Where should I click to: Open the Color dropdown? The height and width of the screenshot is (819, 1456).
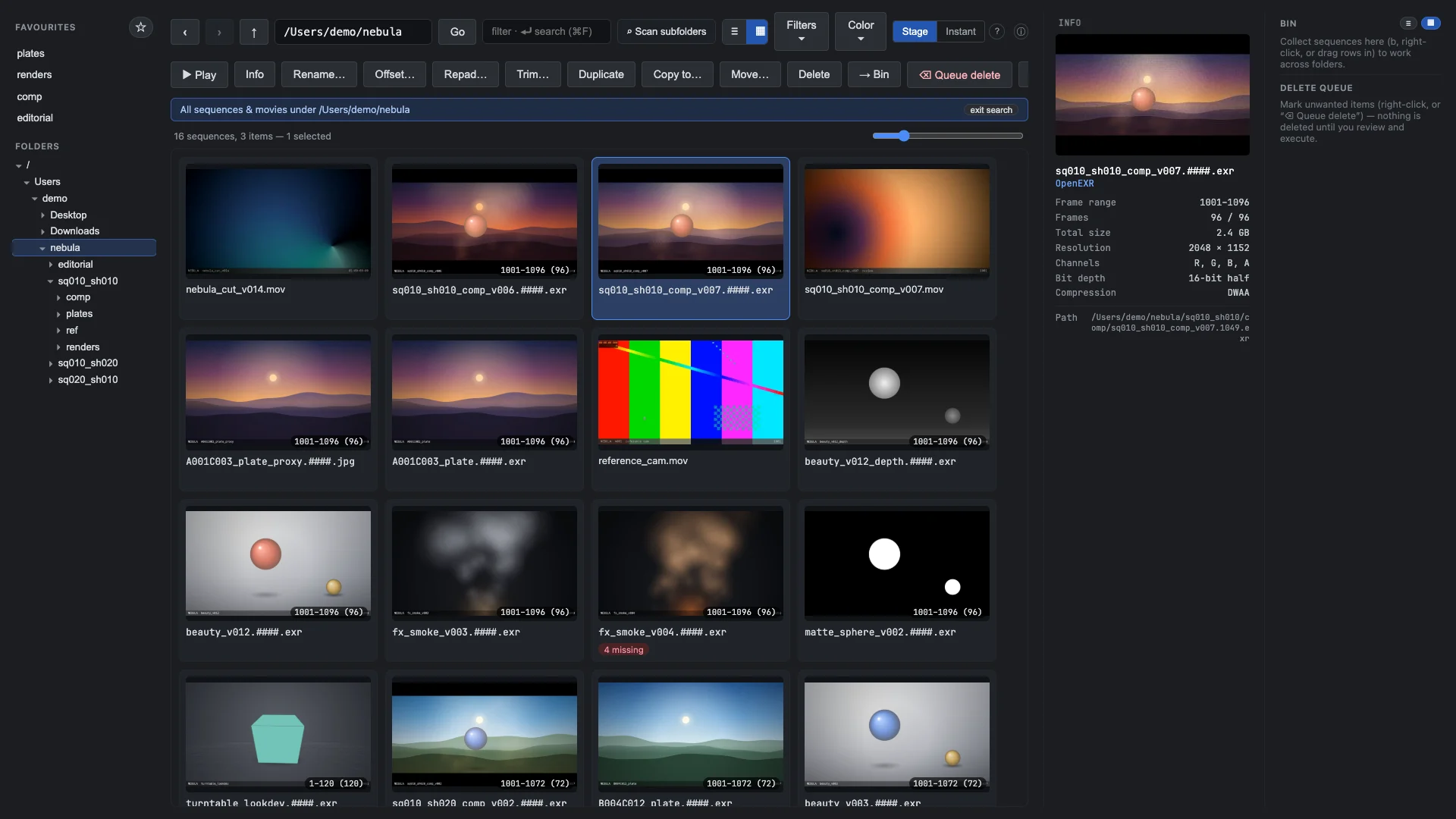coord(861,32)
